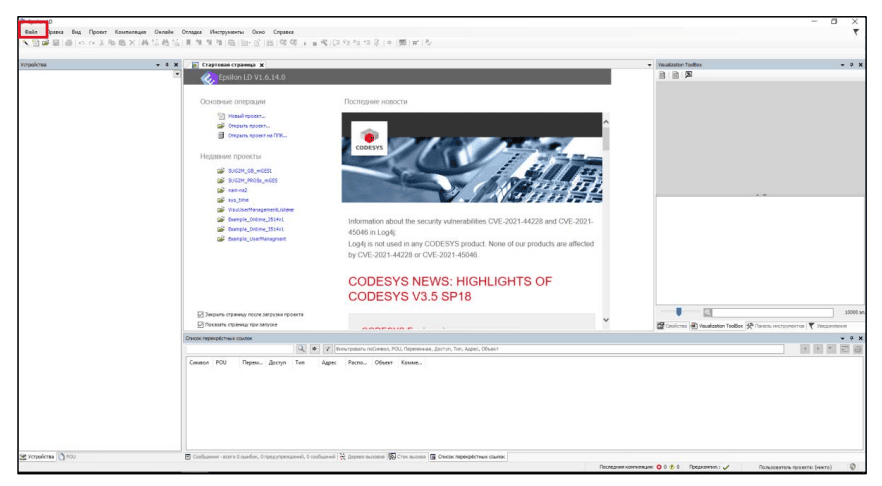Click the Toggle bookmark flag toolbar icon
882x486 pixels.
[x=188, y=43]
